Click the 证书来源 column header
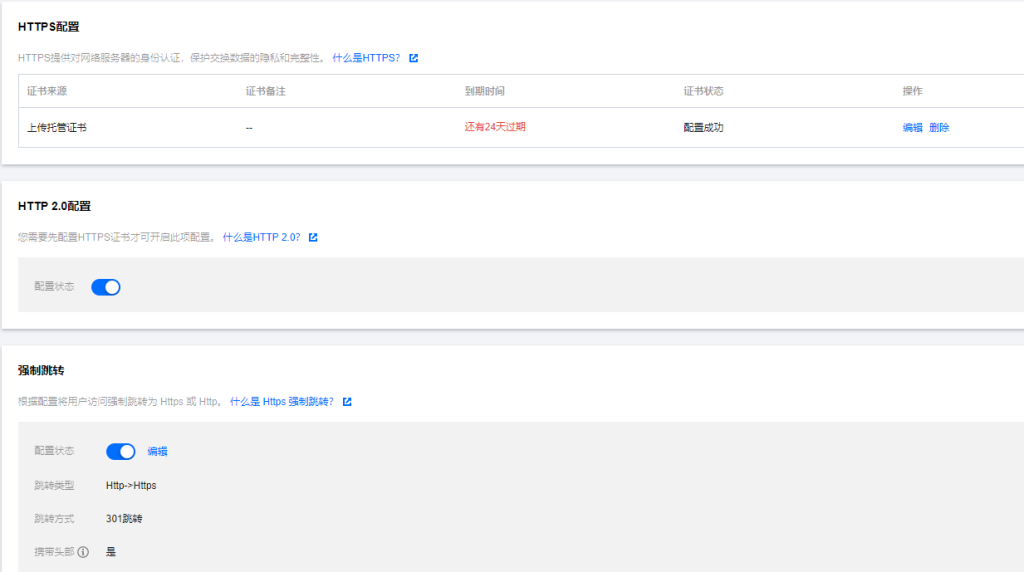 coord(47,91)
